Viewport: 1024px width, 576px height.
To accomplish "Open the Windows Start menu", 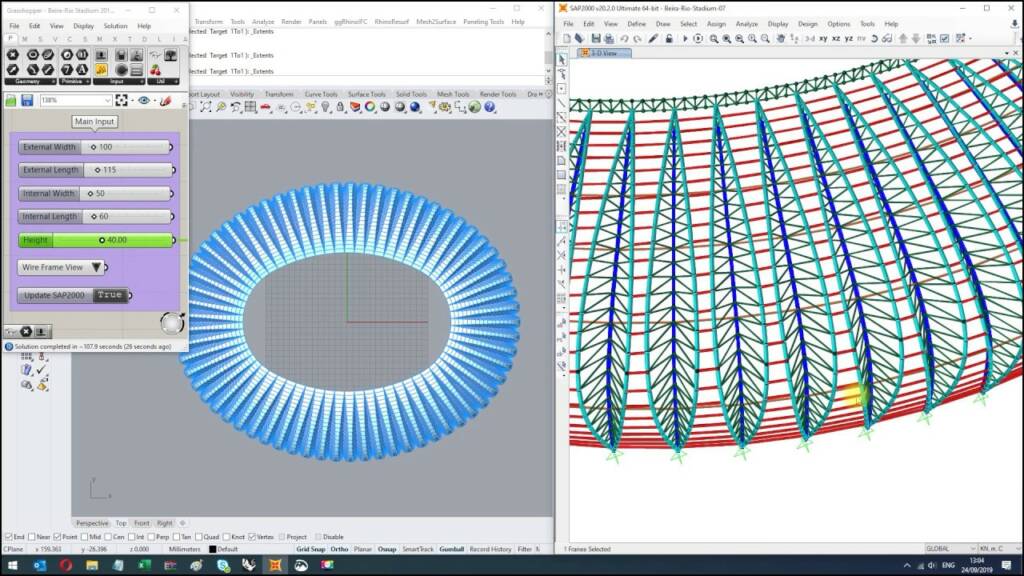I will point(13,565).
